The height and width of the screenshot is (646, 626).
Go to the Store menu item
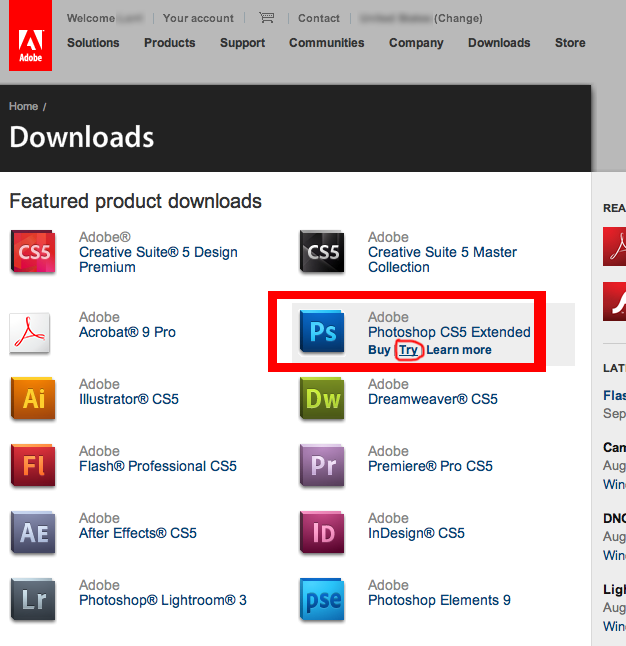570,42
